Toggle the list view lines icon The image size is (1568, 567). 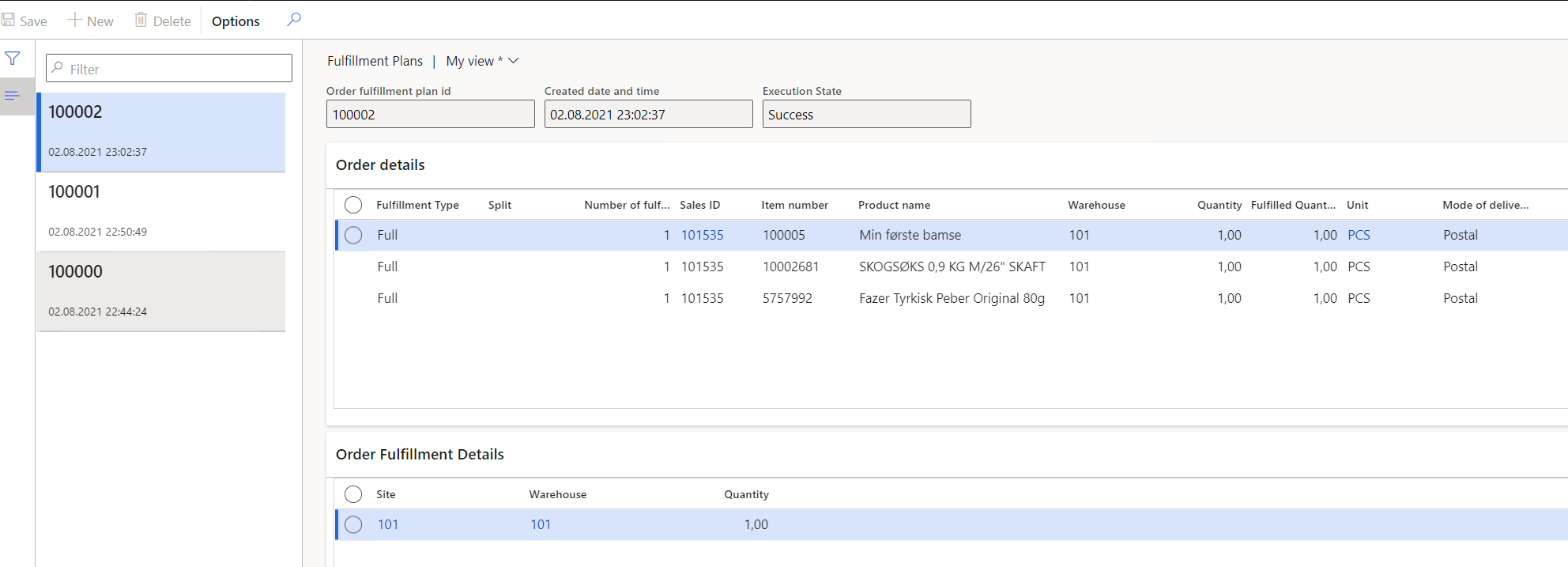point(13,96)
